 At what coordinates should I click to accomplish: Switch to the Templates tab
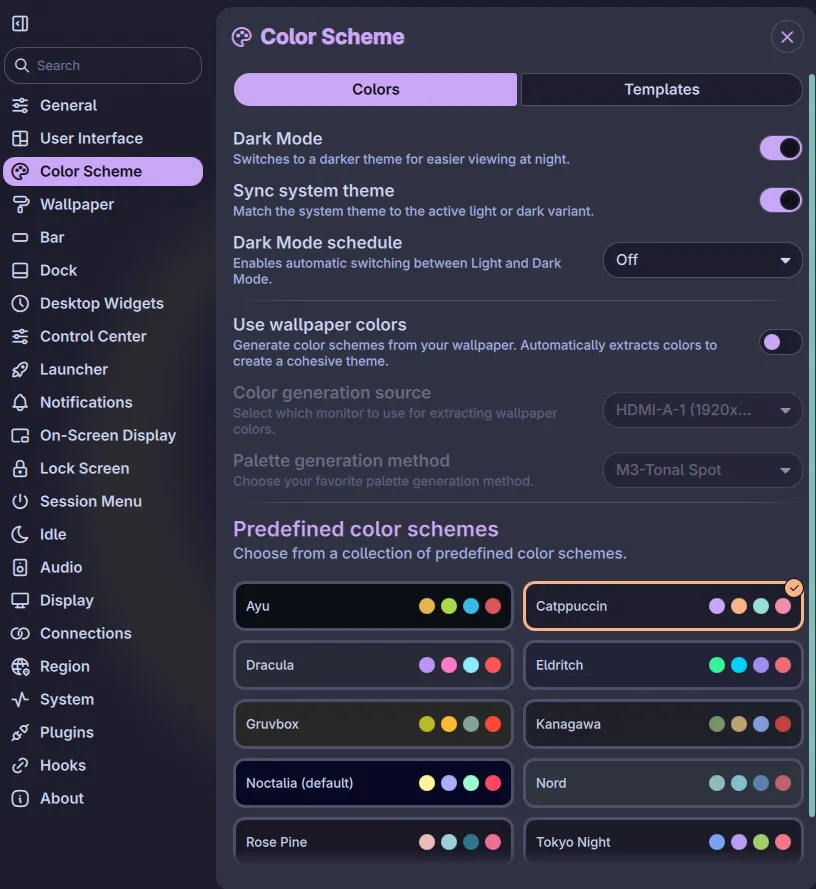pos(662,90)
